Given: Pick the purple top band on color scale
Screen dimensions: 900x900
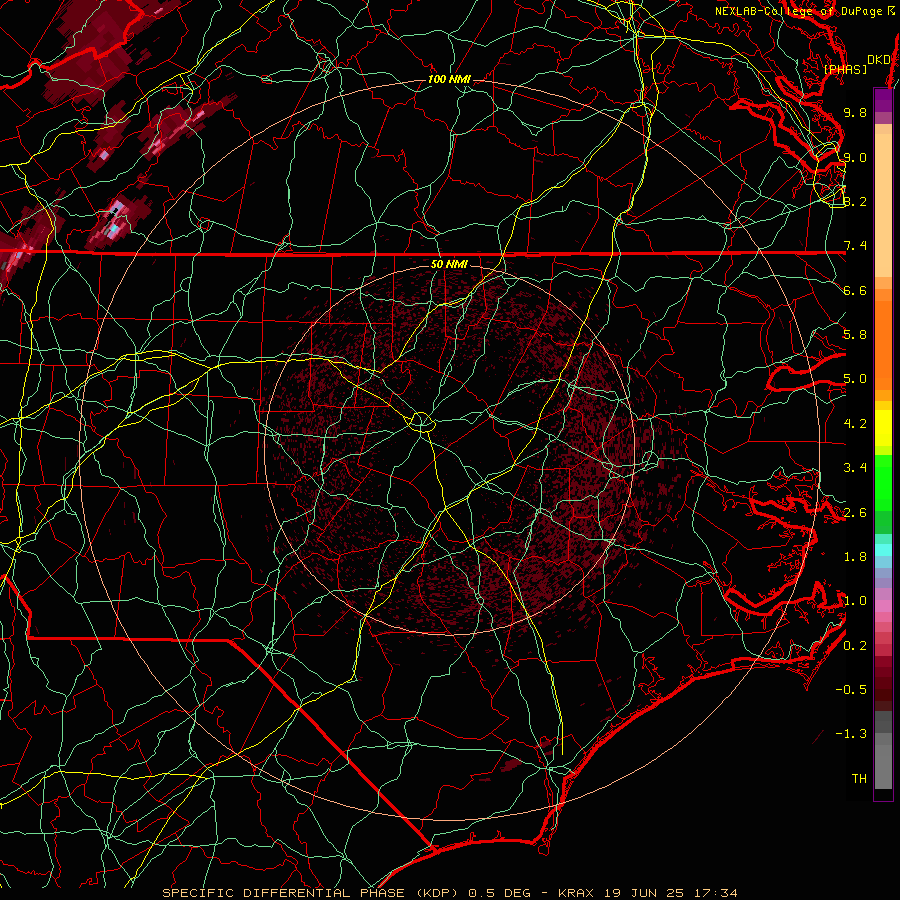Looking at the screenshot, I should coord(883,100).
